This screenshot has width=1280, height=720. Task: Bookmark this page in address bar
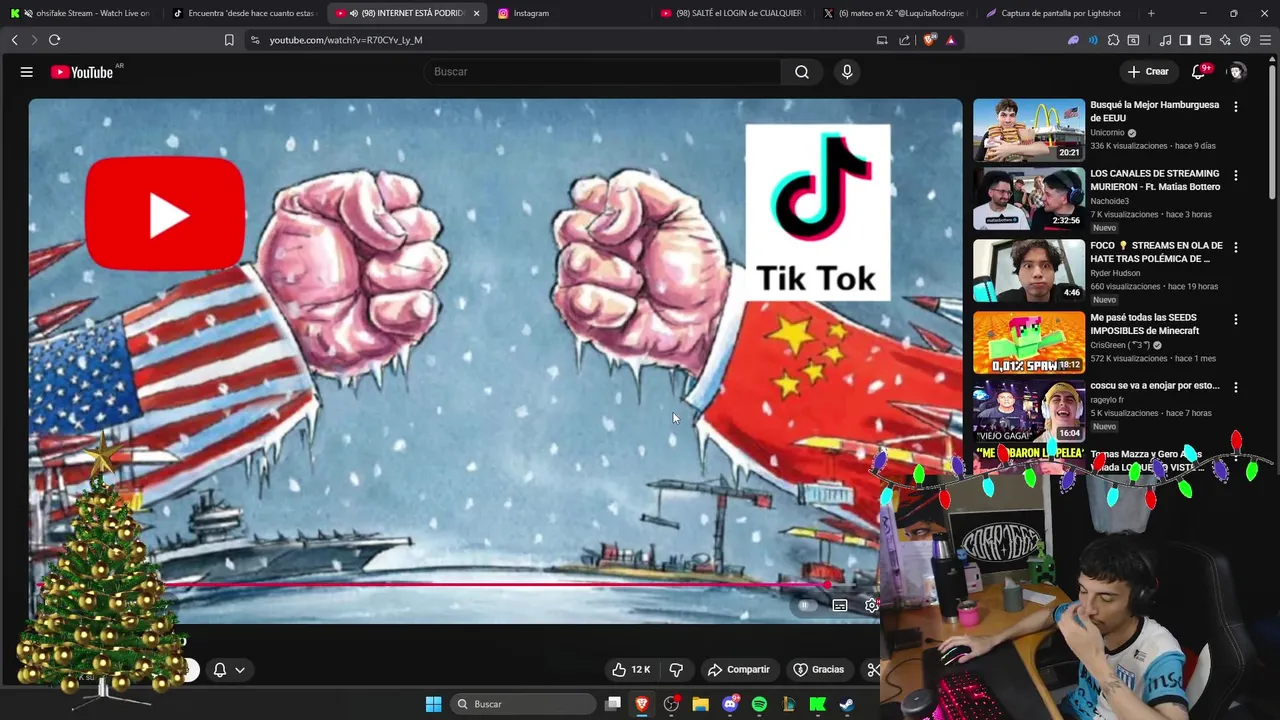click(229, 40)
